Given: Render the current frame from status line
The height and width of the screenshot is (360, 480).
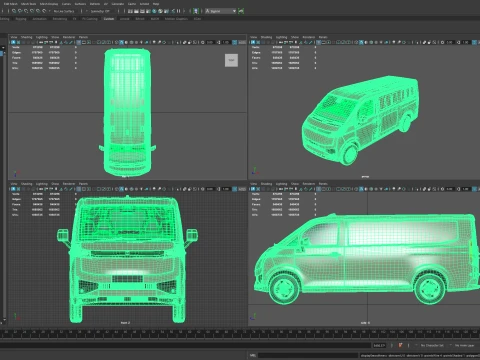Looking at the screenshot, I should pos(136,11).
